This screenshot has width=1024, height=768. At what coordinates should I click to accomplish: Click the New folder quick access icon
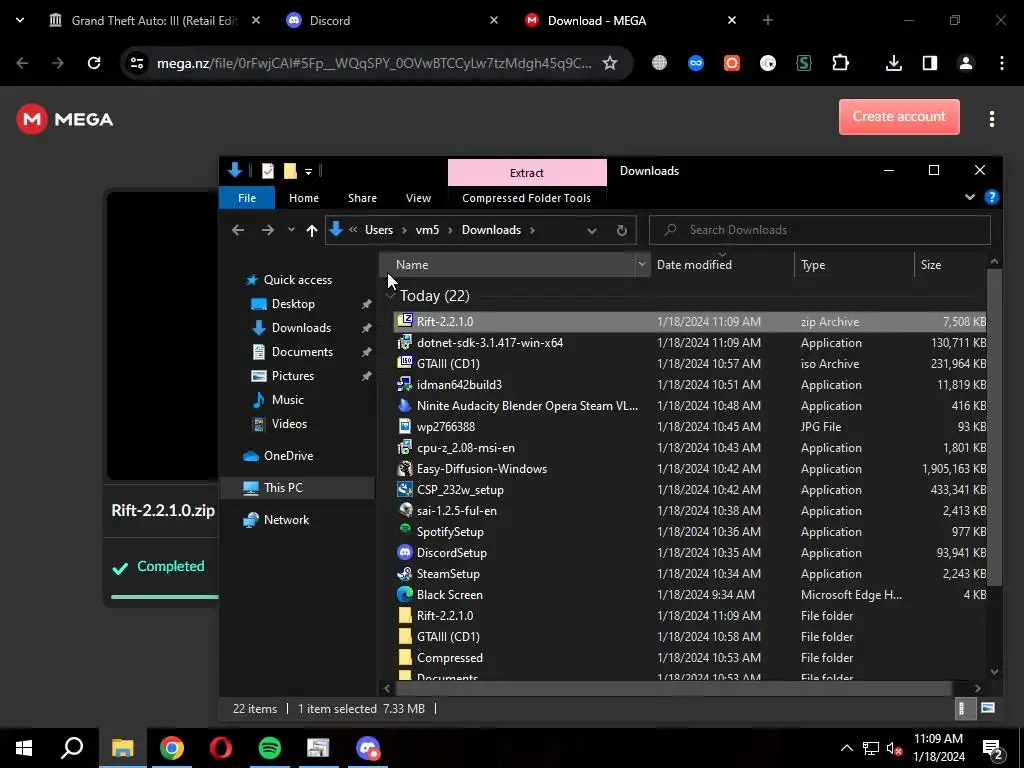pos(290,171)
